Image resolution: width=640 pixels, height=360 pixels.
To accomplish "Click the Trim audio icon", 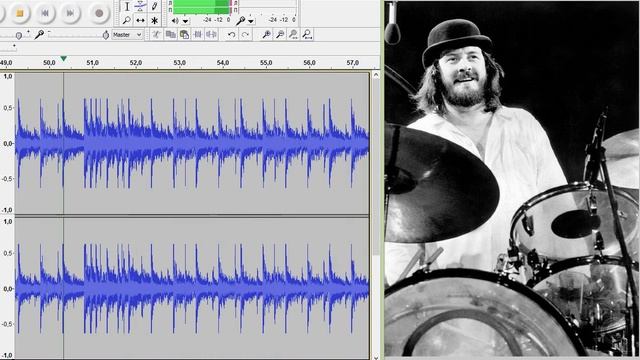I will pyautogui.click(x=198, y=35).
